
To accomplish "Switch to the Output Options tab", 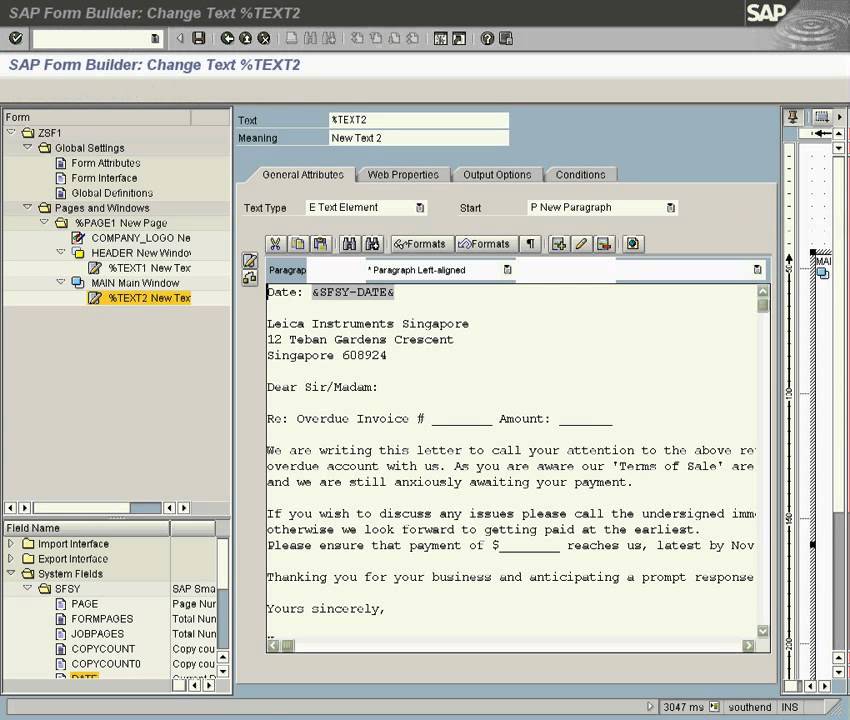I will tap(497, 175).
